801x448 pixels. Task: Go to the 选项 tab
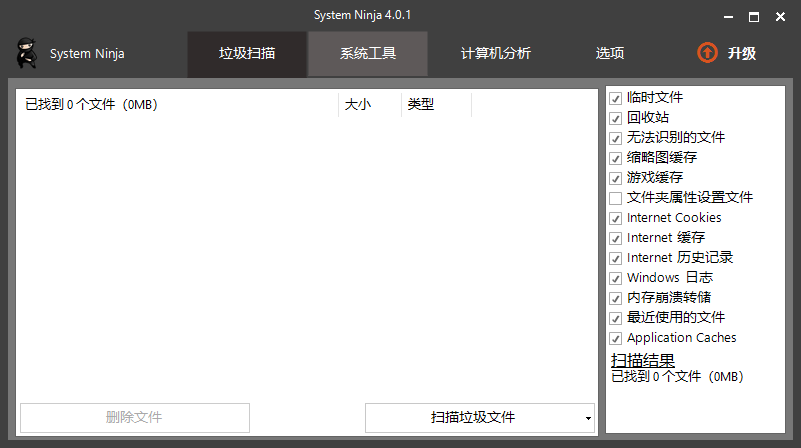coord(610,54)
